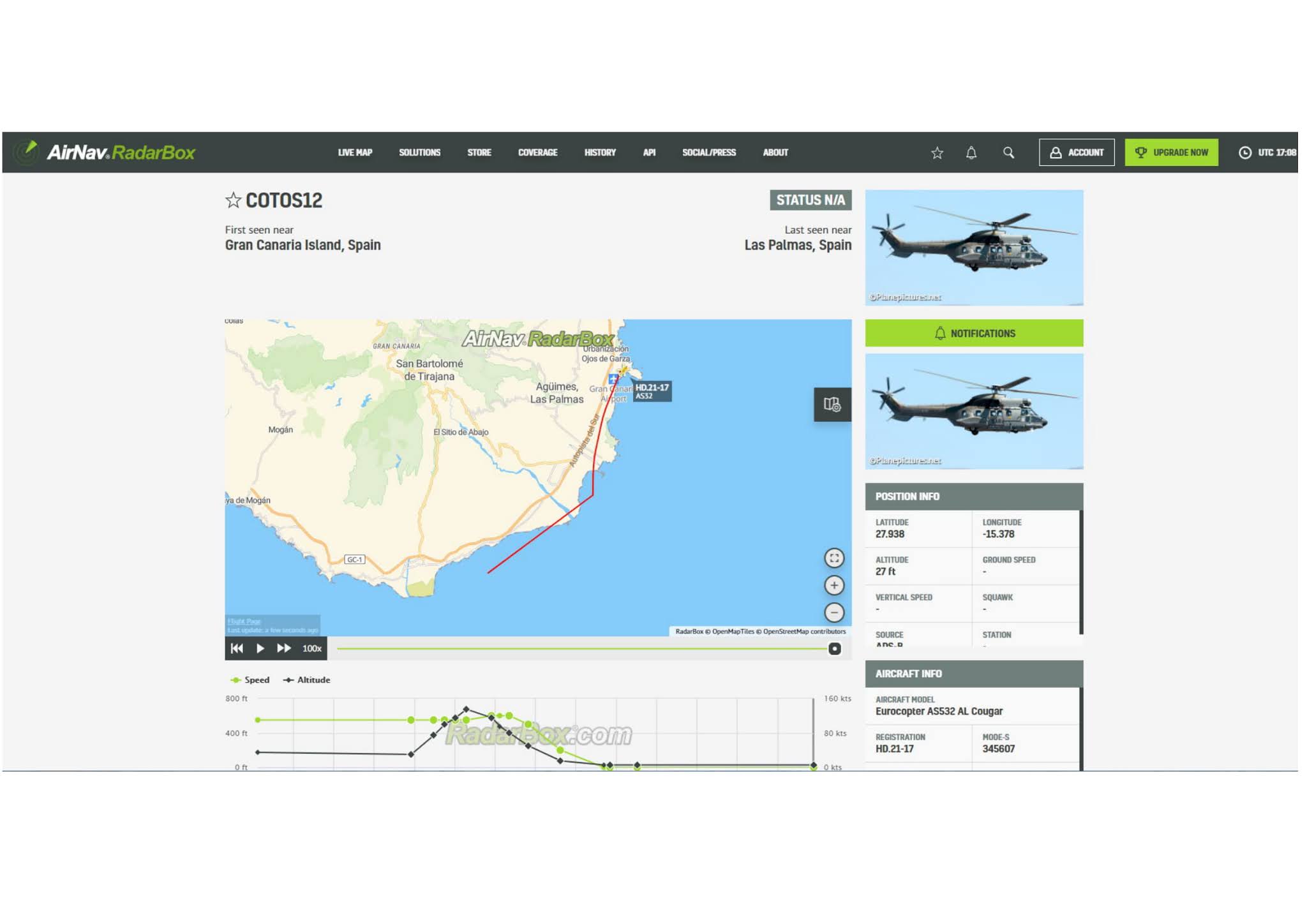Click the green NOTIFICATIONS button

pyautogui.click(x=974, y=333)
